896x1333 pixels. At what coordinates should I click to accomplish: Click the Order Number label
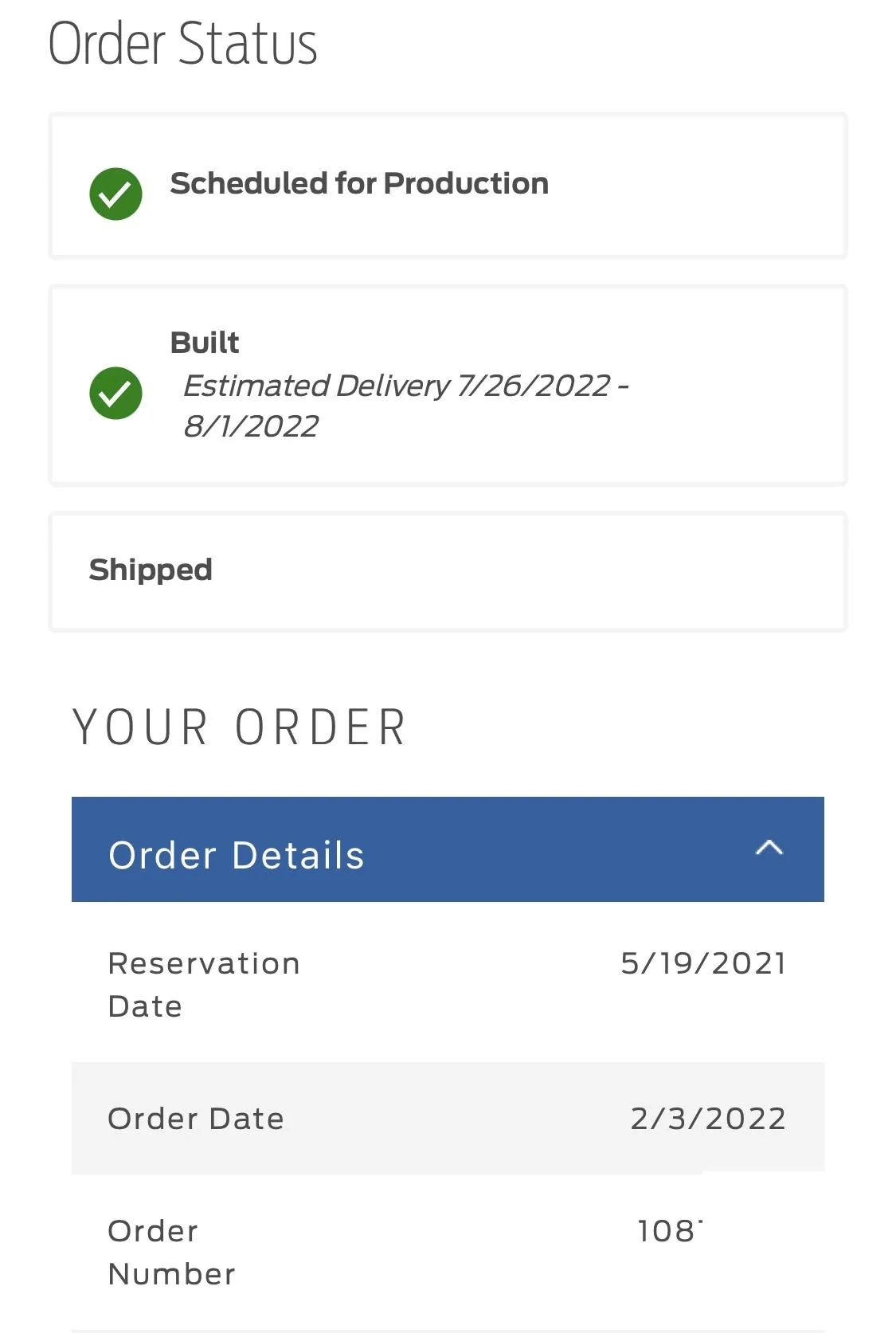171,1253
